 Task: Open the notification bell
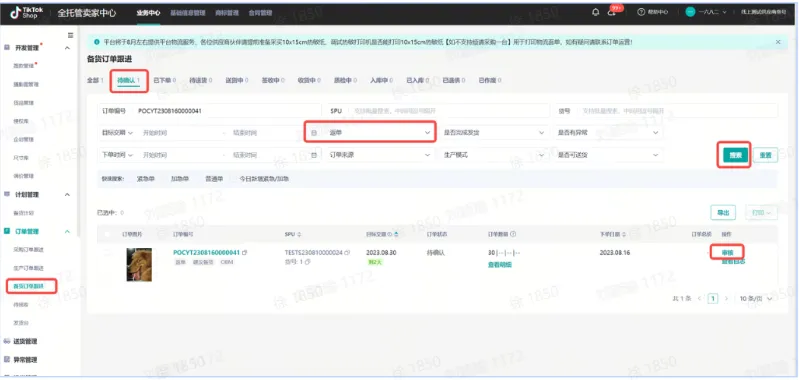(595, 12)
